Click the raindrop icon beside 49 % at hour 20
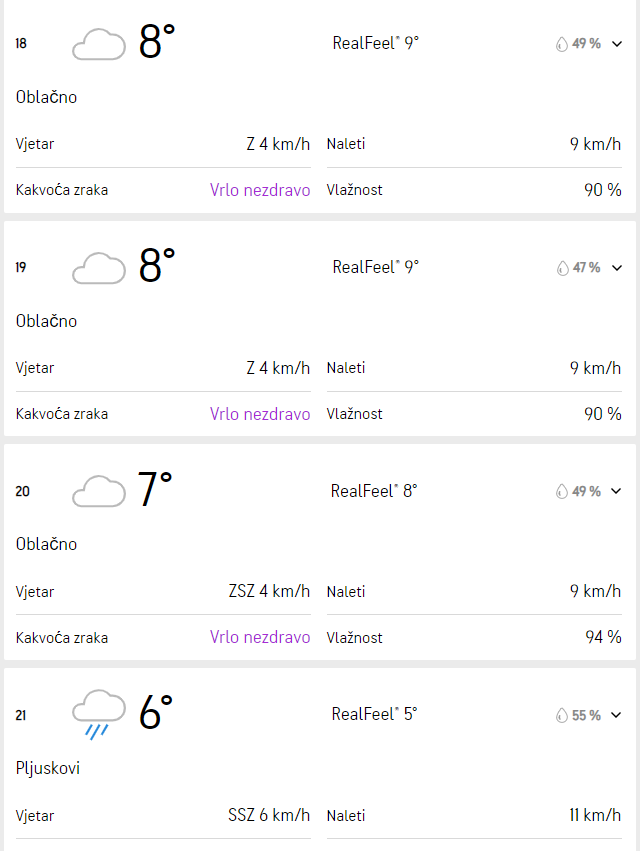Image resolution: width=640 pixels, height=851 pixels. click(562, 491)
